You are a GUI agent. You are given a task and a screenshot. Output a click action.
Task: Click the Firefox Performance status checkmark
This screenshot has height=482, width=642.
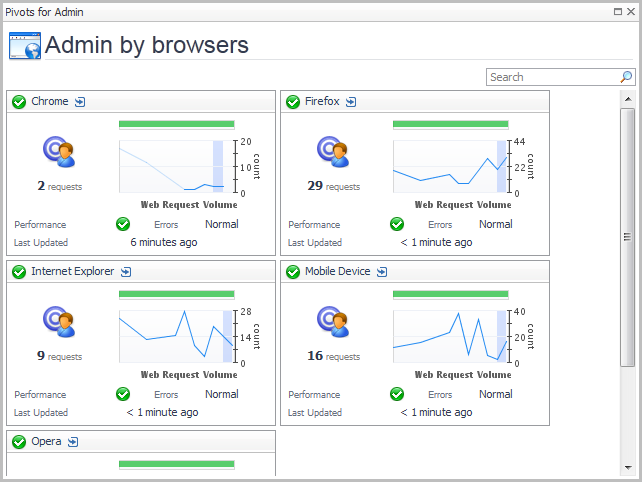coord(397,224)
